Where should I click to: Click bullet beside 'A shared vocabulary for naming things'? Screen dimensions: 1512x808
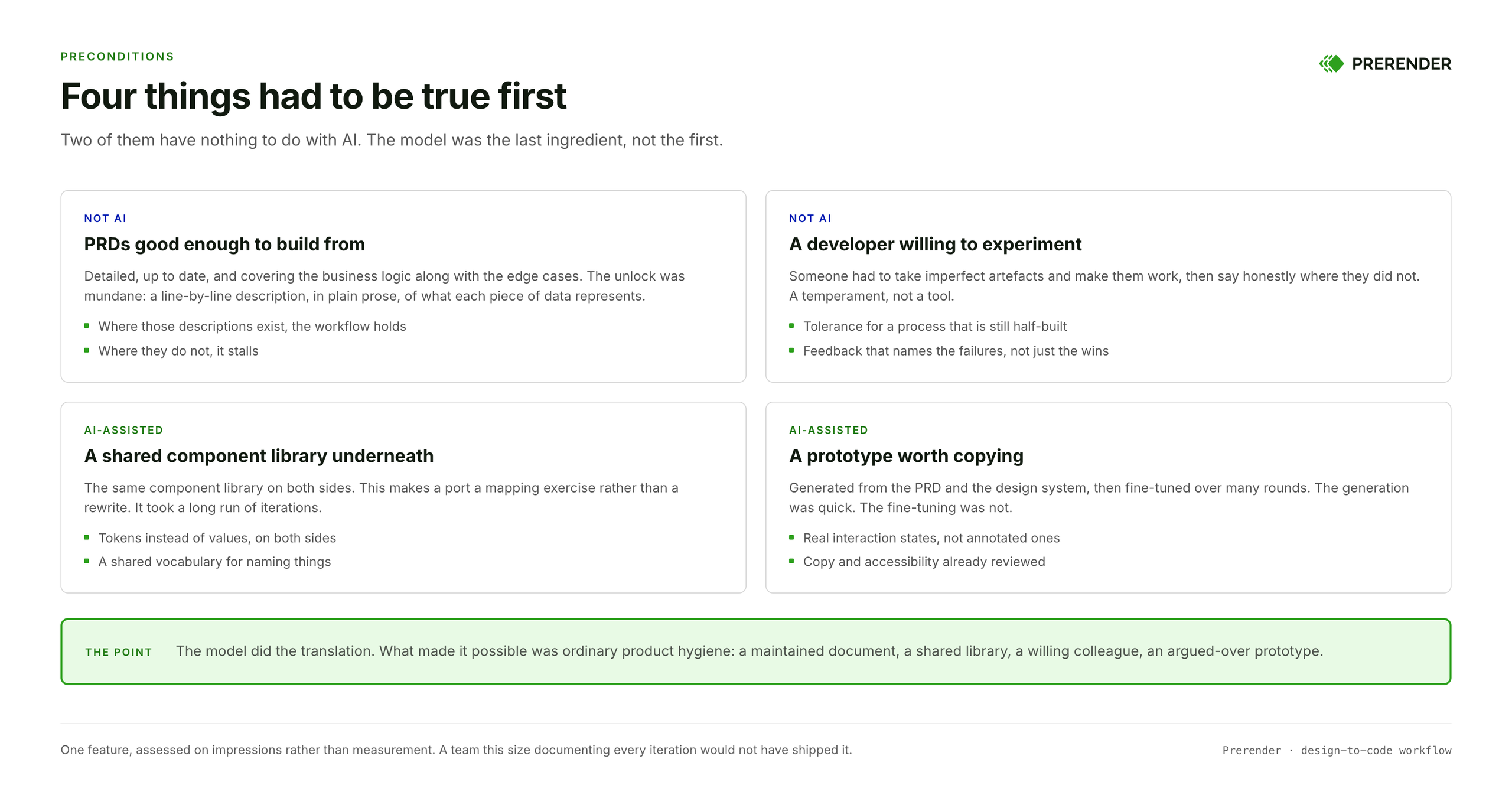[x=87, y=561]
